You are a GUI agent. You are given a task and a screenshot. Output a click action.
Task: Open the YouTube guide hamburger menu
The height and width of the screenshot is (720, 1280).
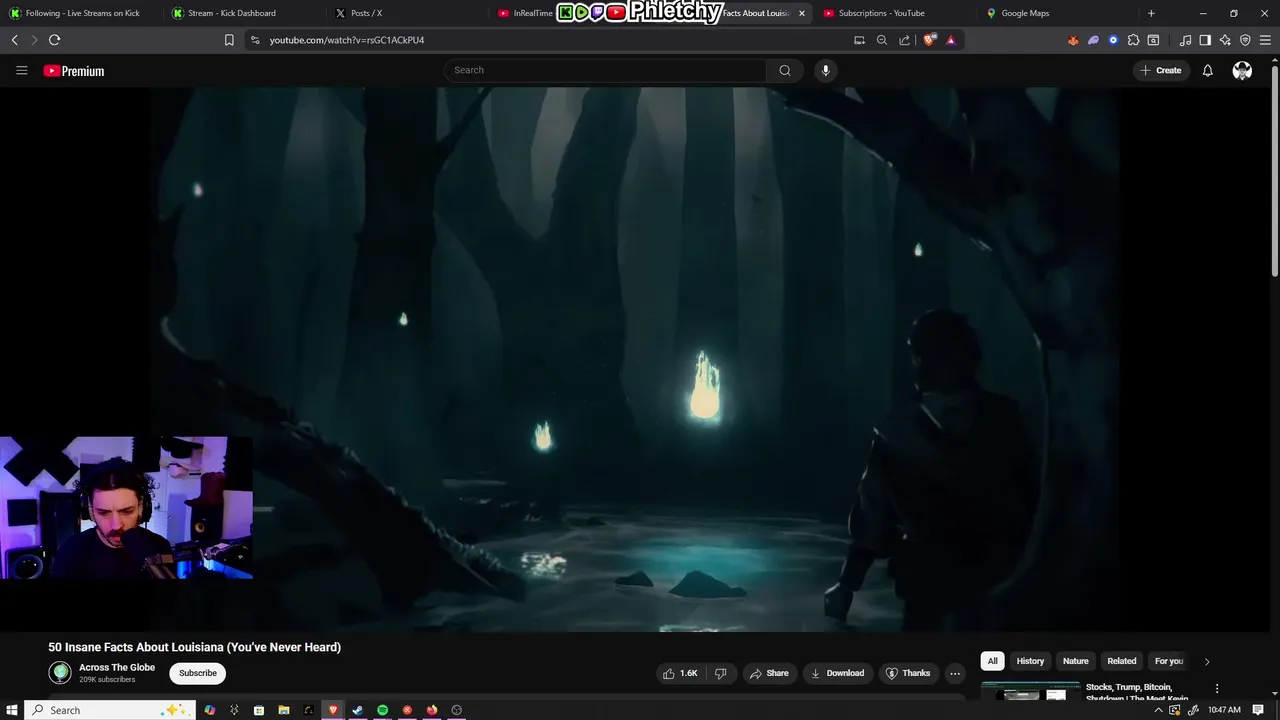[x=21, y=70]
